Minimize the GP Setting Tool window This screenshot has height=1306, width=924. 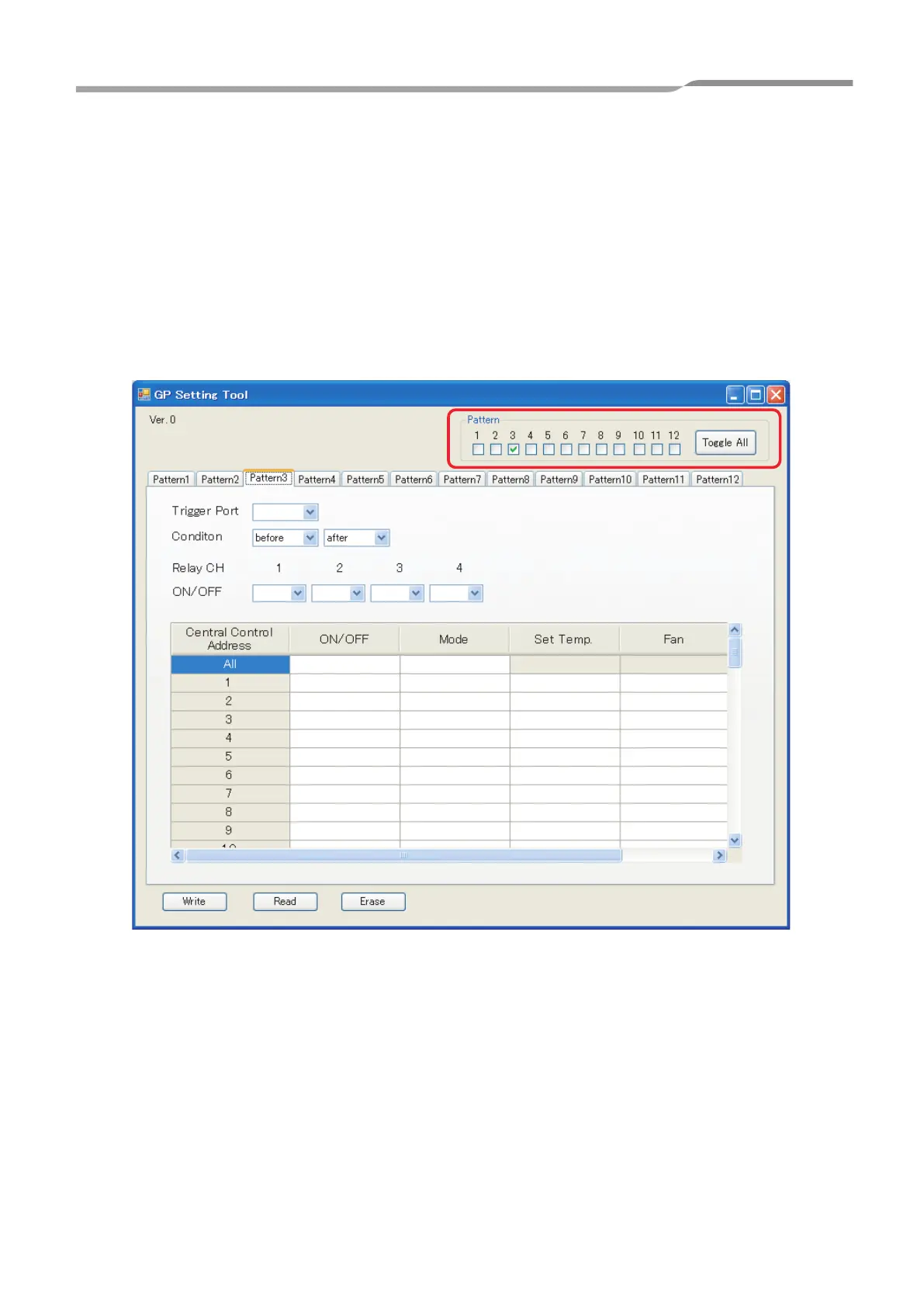735,395
